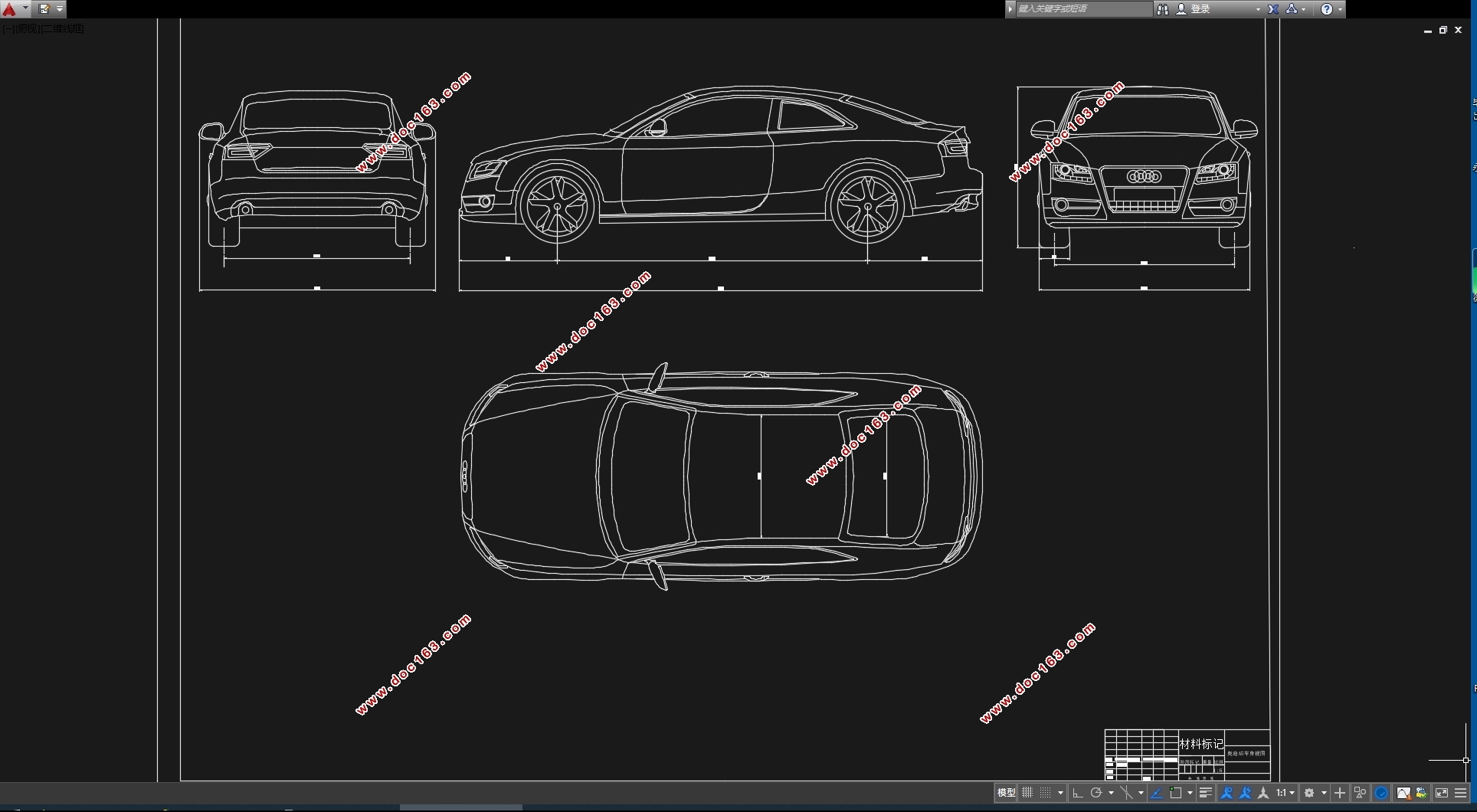Click the 材料标记 text in title block

click(1201, 744)
